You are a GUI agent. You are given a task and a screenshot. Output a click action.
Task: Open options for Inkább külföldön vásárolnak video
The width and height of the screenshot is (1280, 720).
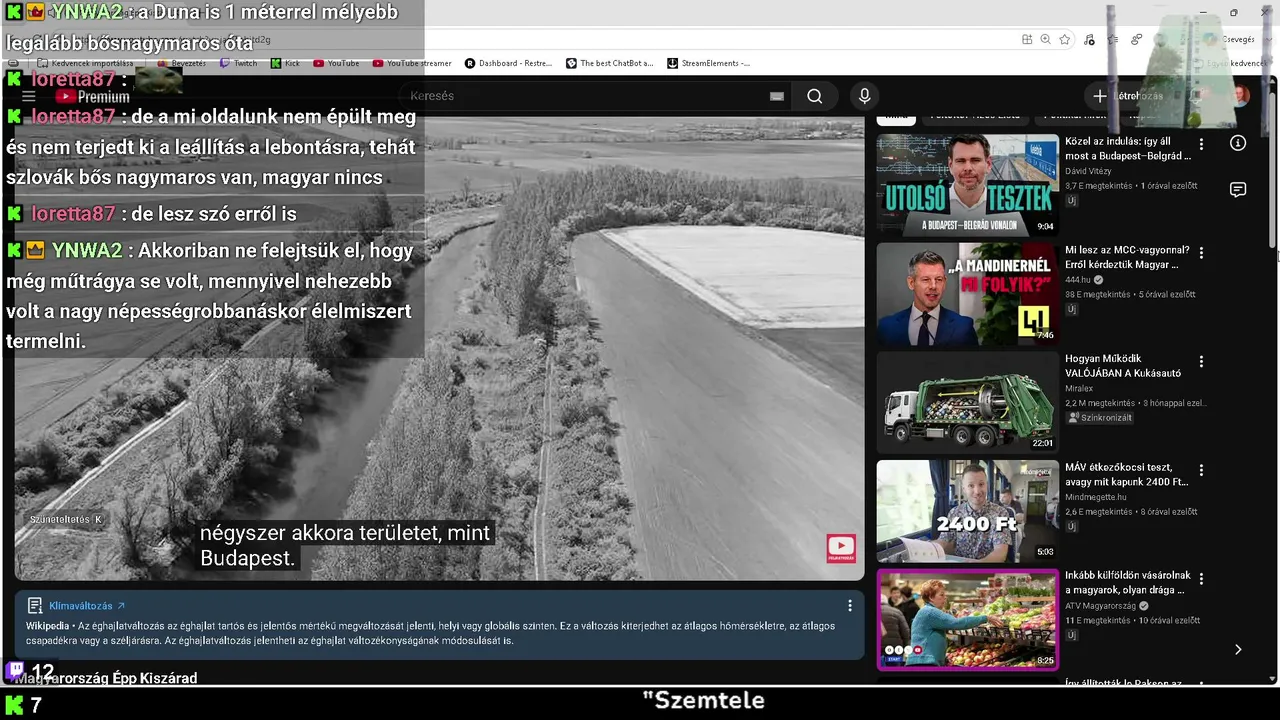pos(1201,578)
